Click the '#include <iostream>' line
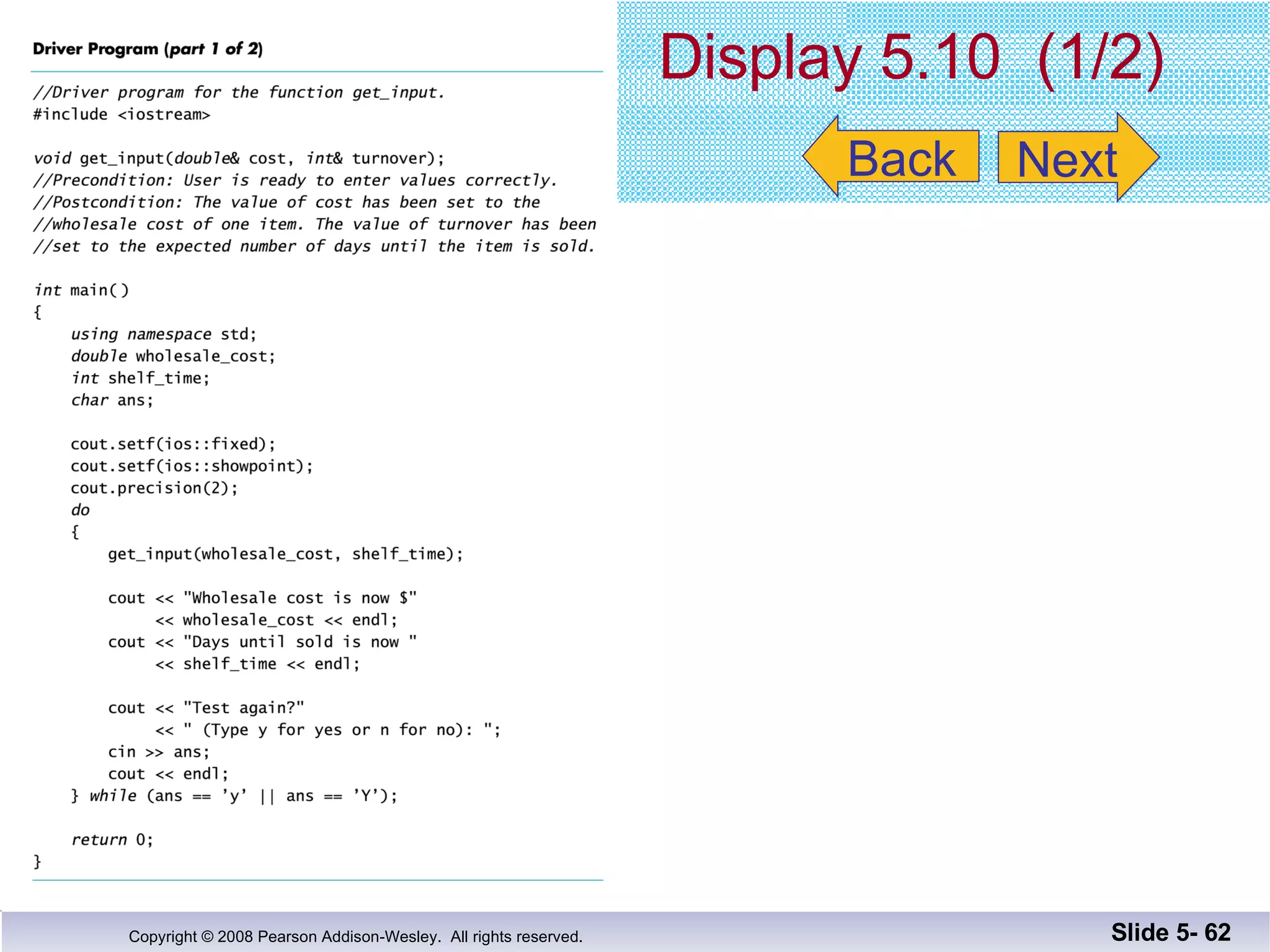Screen dimensions: 1270x952 click(x=122, y=115)
